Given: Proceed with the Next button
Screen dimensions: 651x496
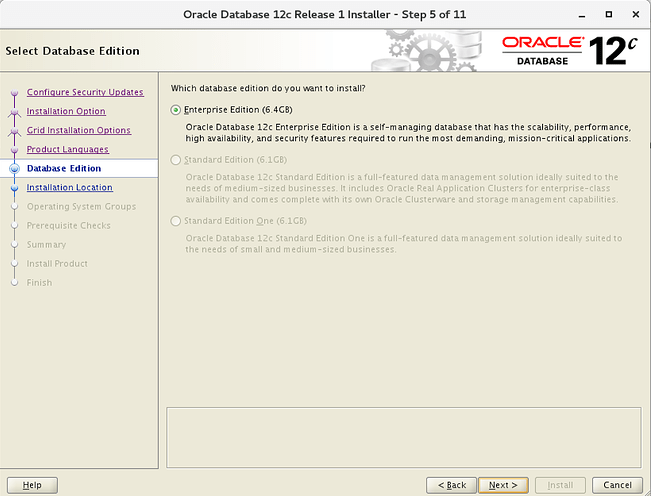Looking at the screenshot, I should point(503,485).
